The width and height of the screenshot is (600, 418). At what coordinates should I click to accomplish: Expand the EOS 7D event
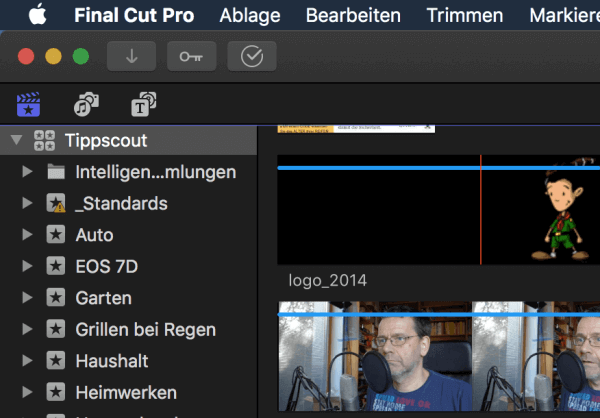27,266
